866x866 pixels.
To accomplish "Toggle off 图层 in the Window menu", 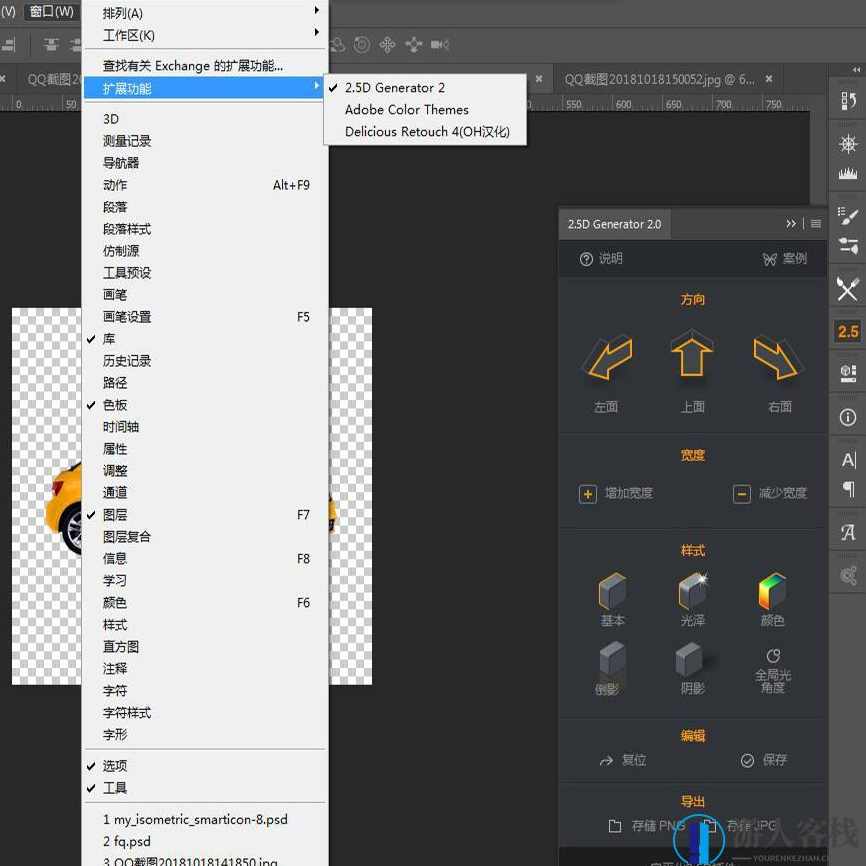I will tap(114, 514).
